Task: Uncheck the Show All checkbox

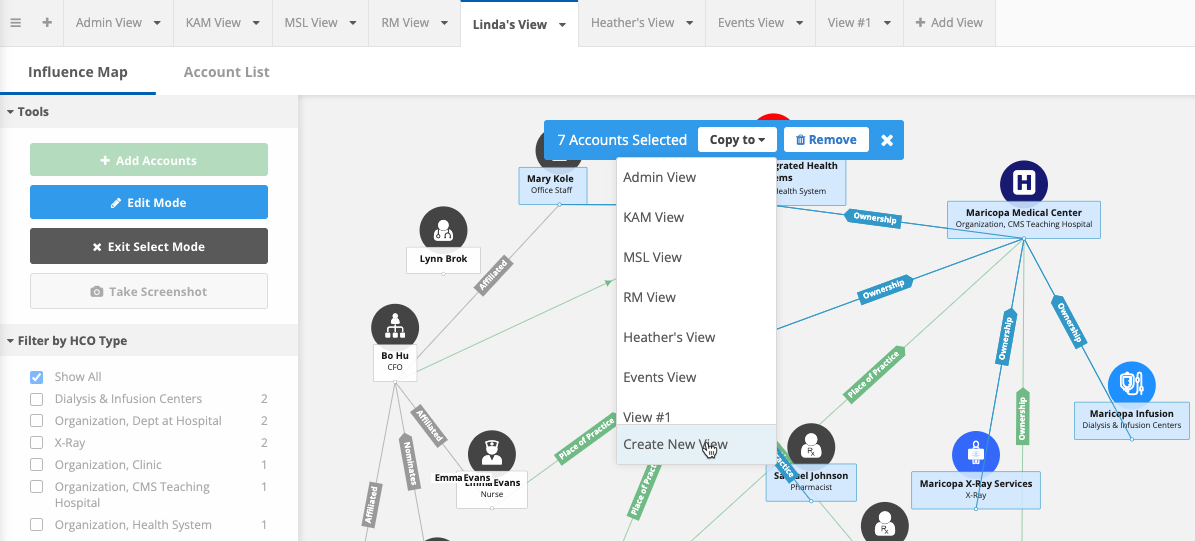Action: click(x=37, y=377)
